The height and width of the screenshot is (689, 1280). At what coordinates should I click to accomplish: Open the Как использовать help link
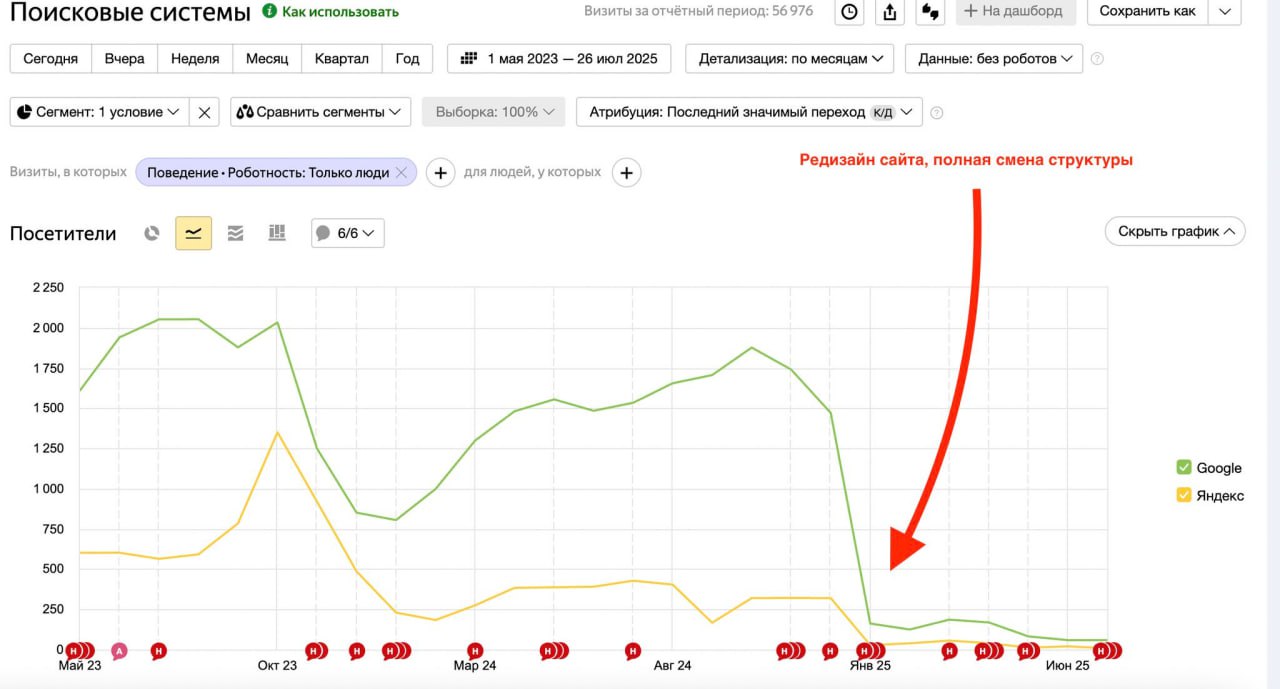pyautogui.click(x=330, y=12)
